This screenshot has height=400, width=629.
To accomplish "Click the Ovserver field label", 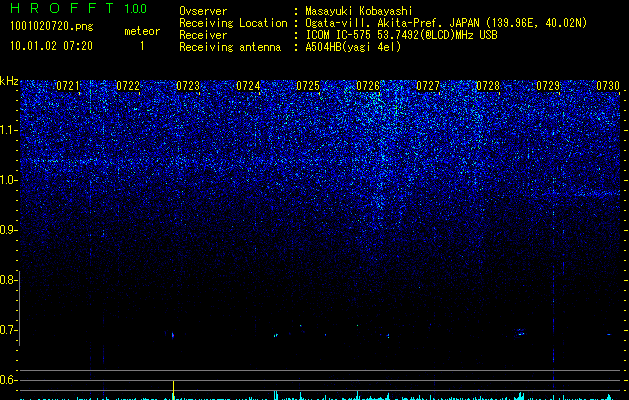I will (203, 11).
